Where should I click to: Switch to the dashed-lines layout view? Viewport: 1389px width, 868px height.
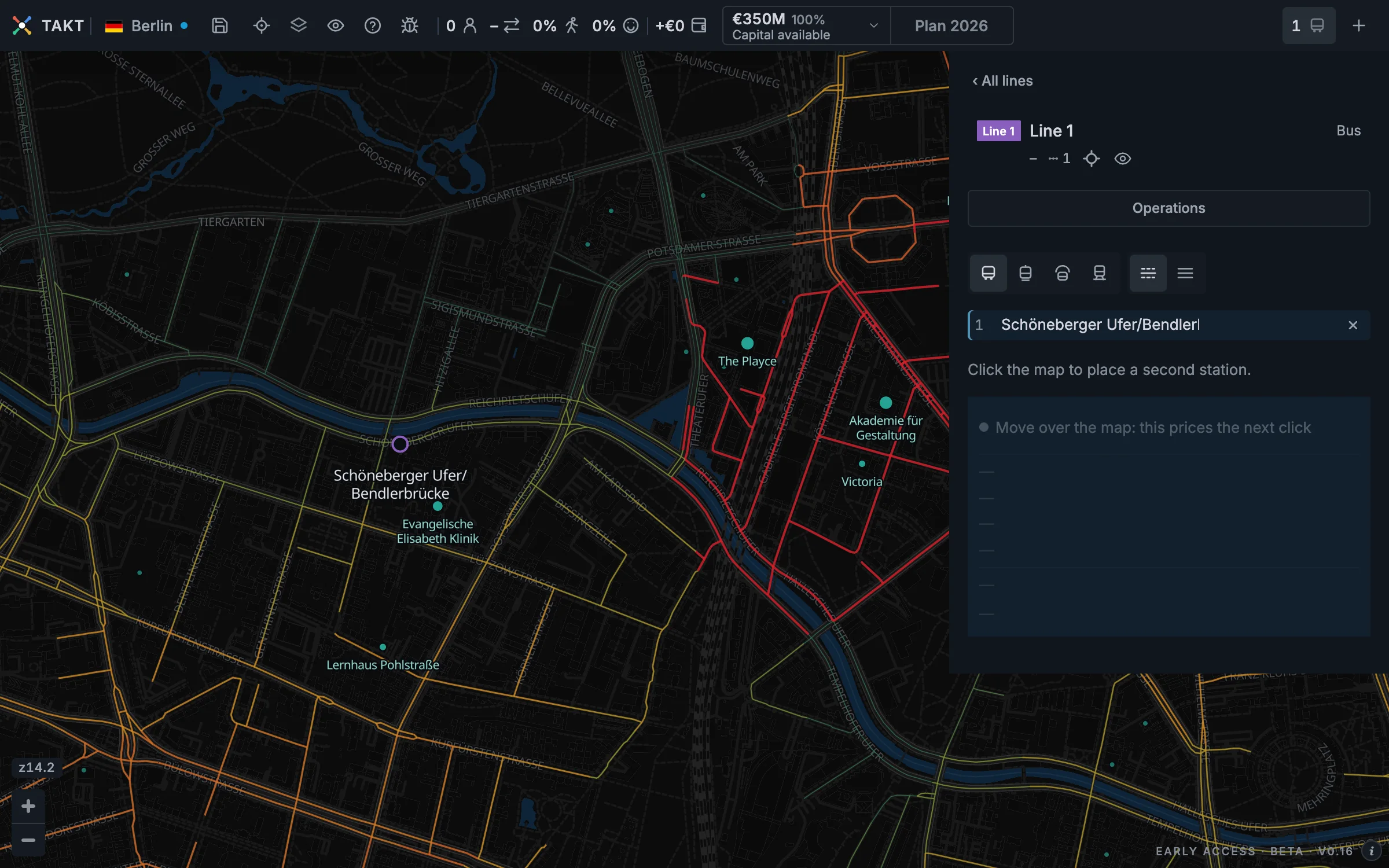point(1148,273)
